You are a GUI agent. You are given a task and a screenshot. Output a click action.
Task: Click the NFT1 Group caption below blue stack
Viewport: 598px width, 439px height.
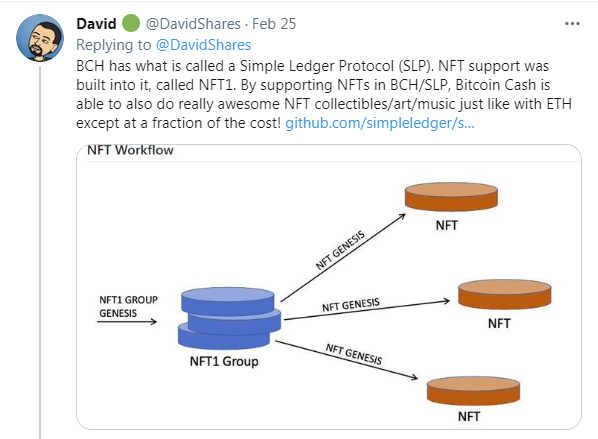pos(224,361)
